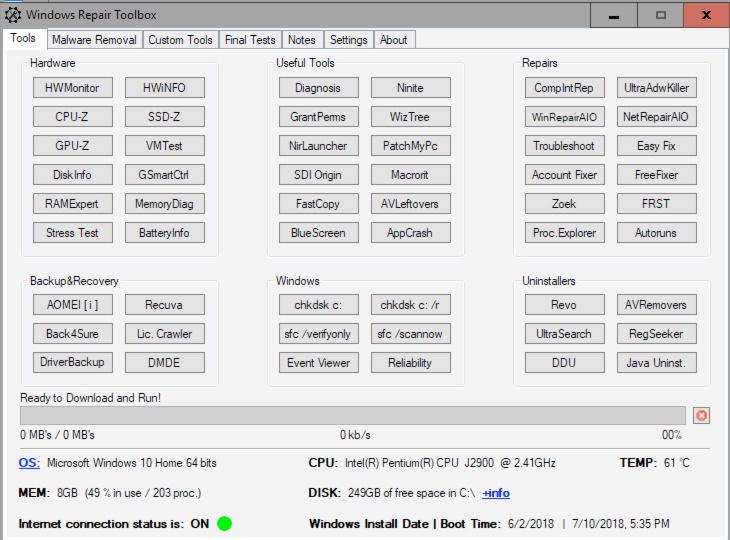Start NetRepairAIO
This screenshot has height=540, width=730.
(x=657, y=116)
